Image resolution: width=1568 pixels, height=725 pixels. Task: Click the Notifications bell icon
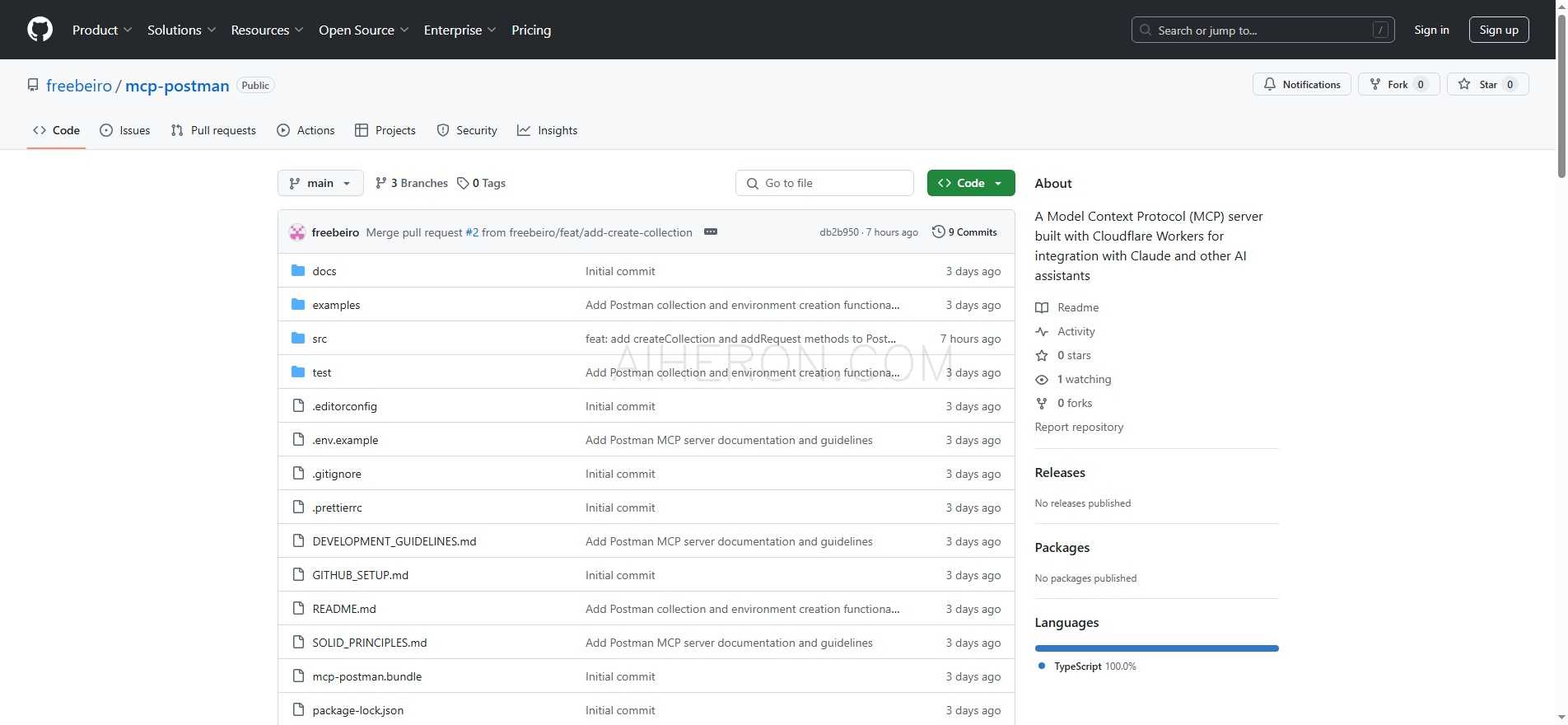coord(1270,84)
